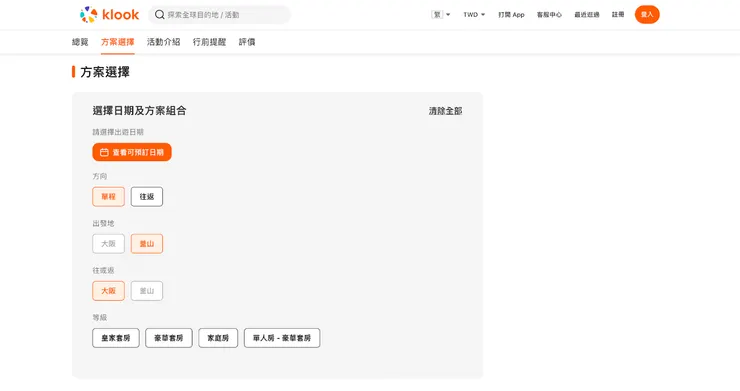The height and width of the screenshot is (391, 740).
Task: Pick the 家庭房 class option
Action: pyautogui.click(x=218, y=338)
